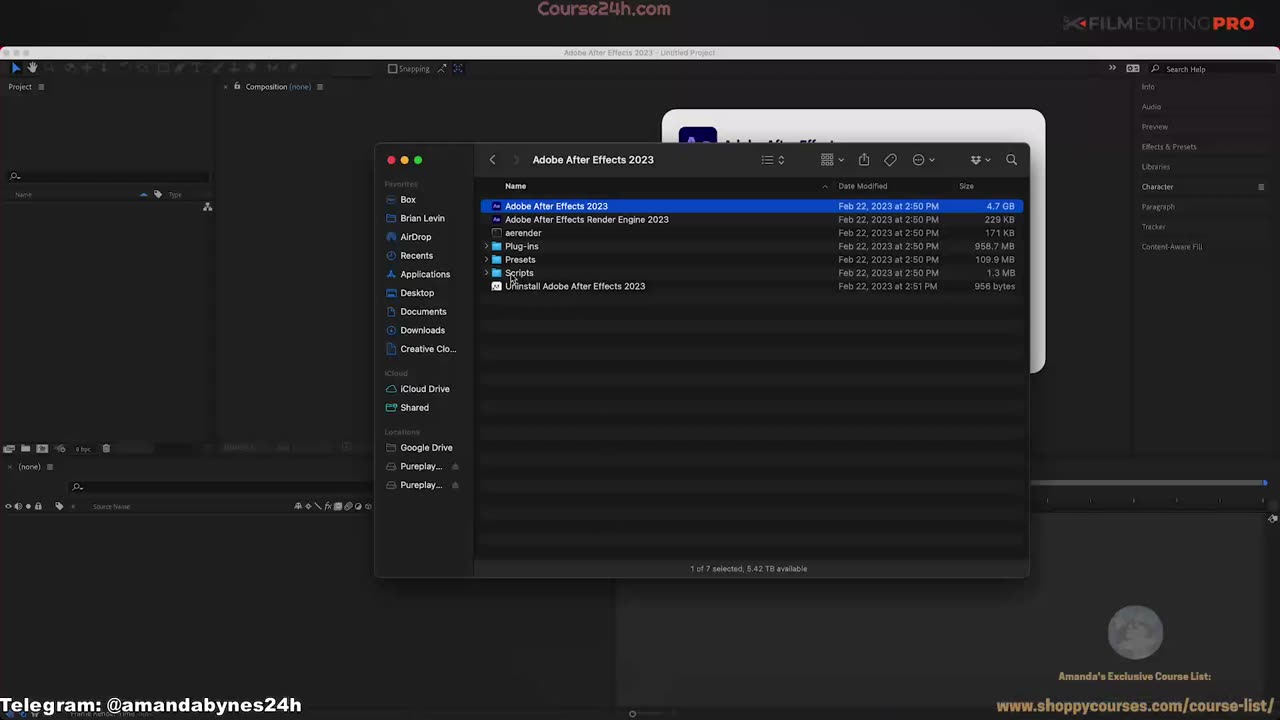This screenshot has height=720, width=1280.
Task: Open the project flowchart view icon
Action: click(207, 207)
